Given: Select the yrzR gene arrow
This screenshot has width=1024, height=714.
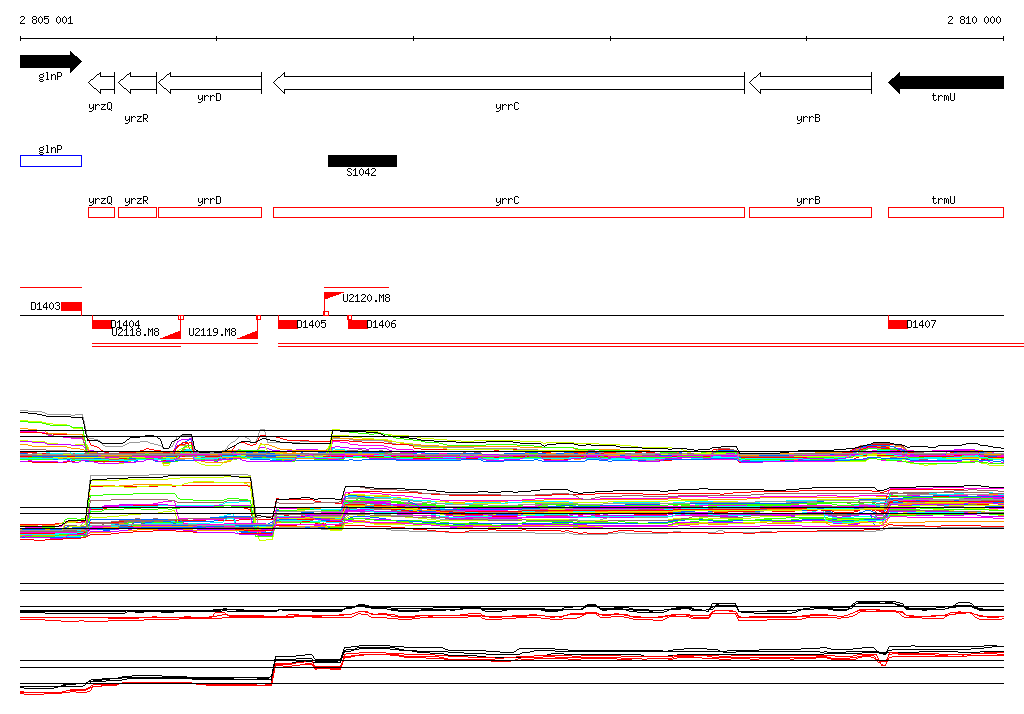Looking at the screenshot, I should [137, 83].
